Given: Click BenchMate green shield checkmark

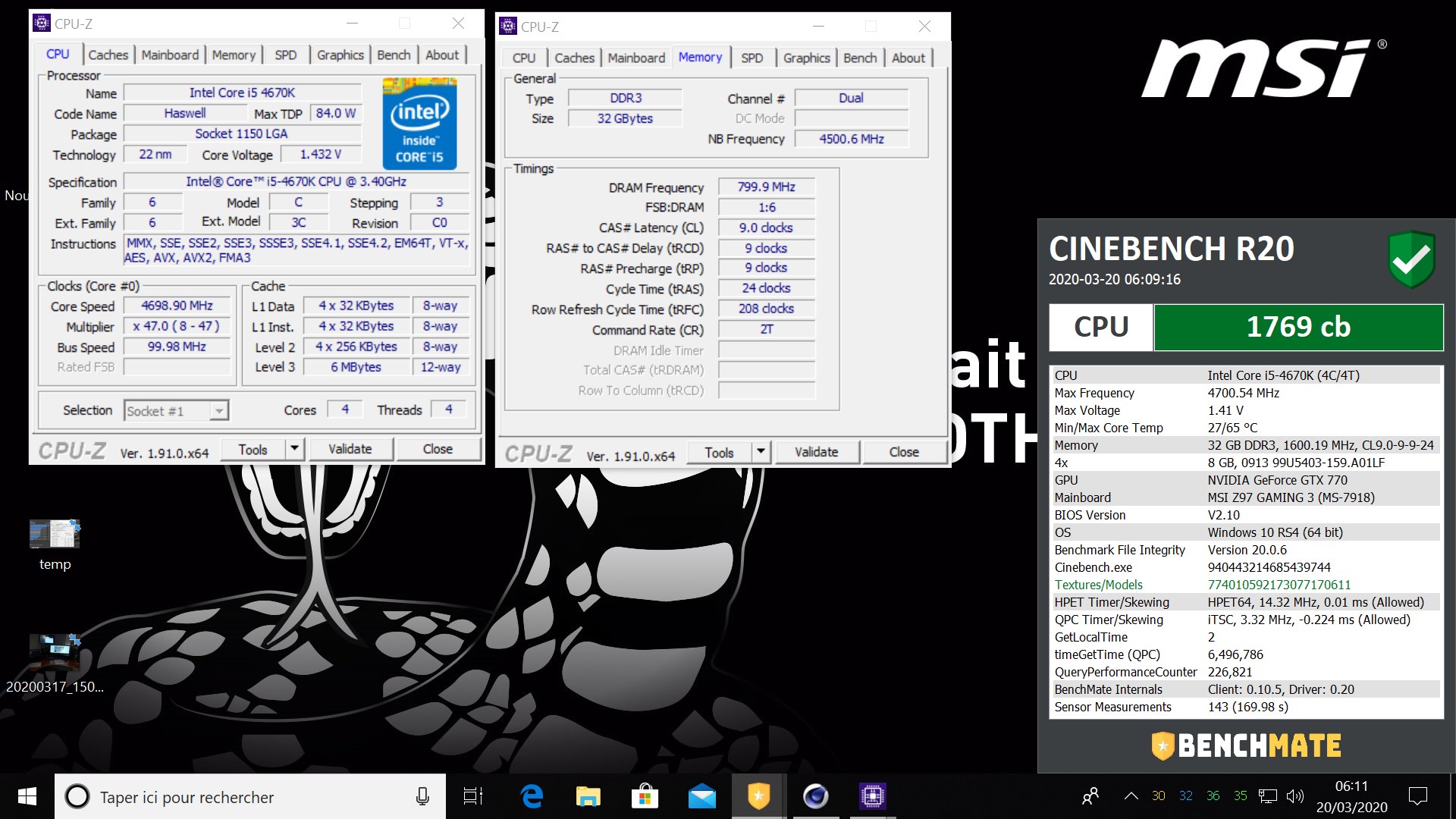Looking at the screenshot, I should [1411, 259].
